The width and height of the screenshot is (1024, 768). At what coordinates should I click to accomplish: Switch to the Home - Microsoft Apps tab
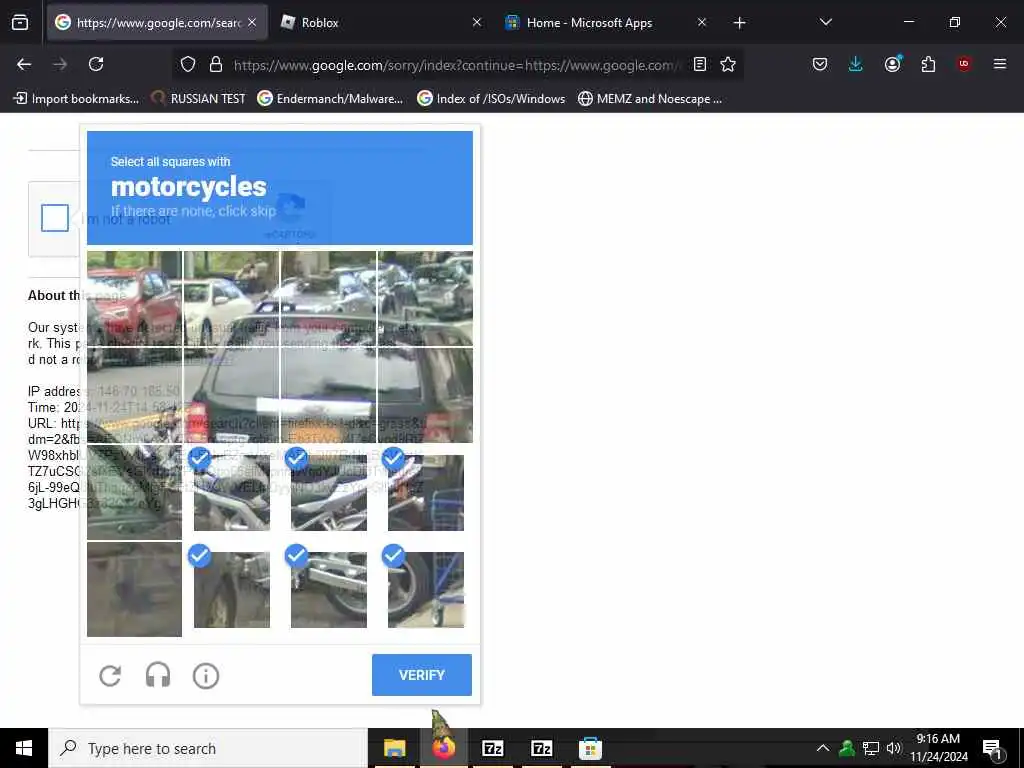tap(605, 22)
